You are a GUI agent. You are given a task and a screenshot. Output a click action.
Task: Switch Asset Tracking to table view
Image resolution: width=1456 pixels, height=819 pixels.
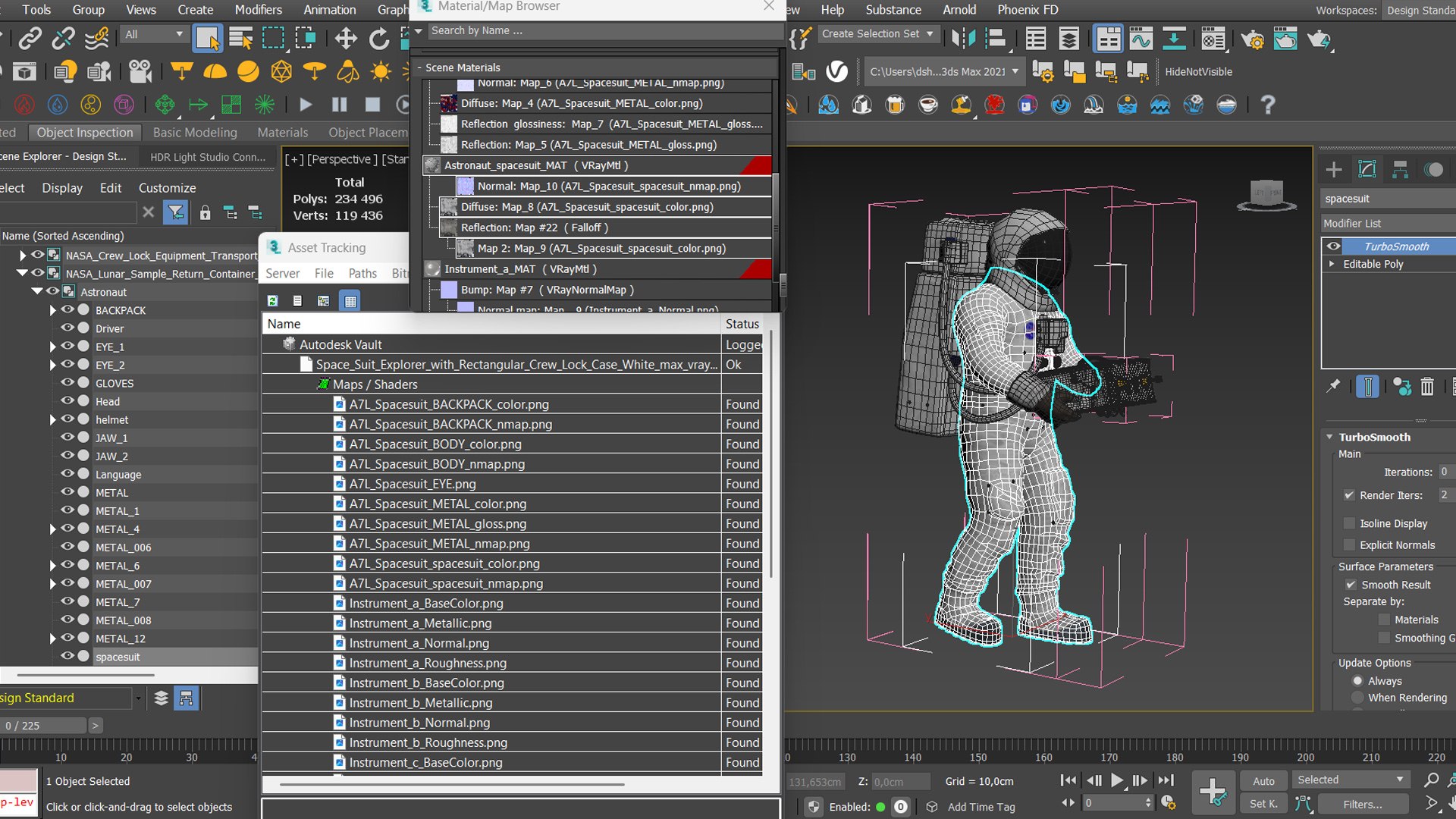350,301
